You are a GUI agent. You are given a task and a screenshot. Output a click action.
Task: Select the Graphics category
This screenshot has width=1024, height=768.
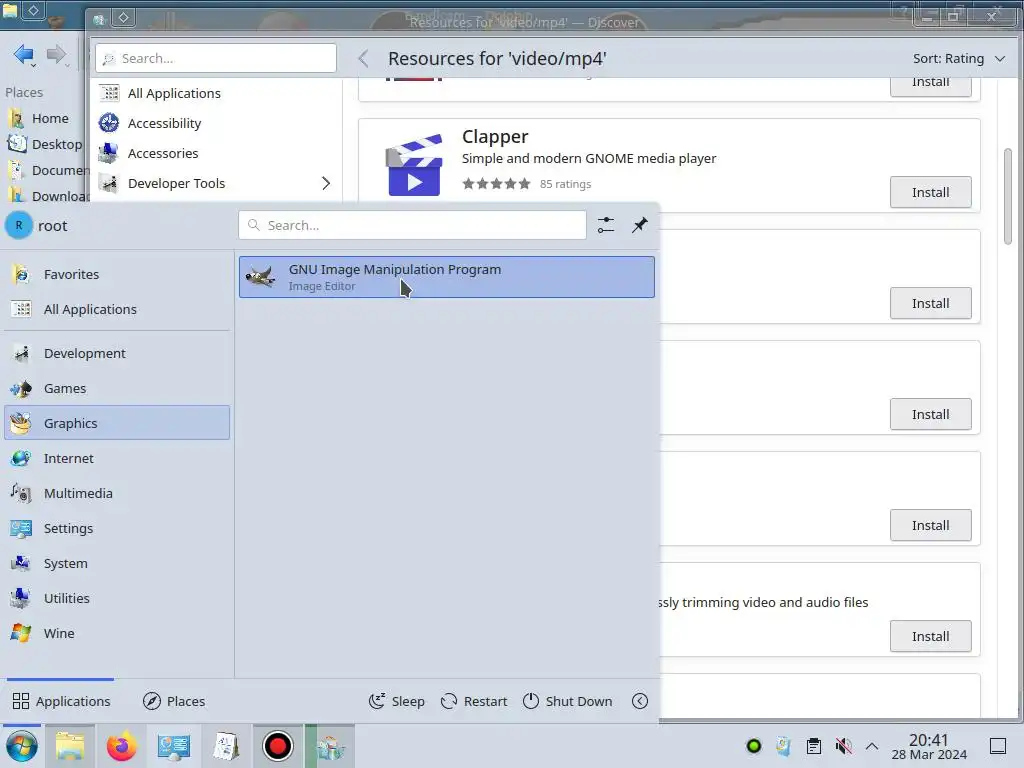(117, 423)
